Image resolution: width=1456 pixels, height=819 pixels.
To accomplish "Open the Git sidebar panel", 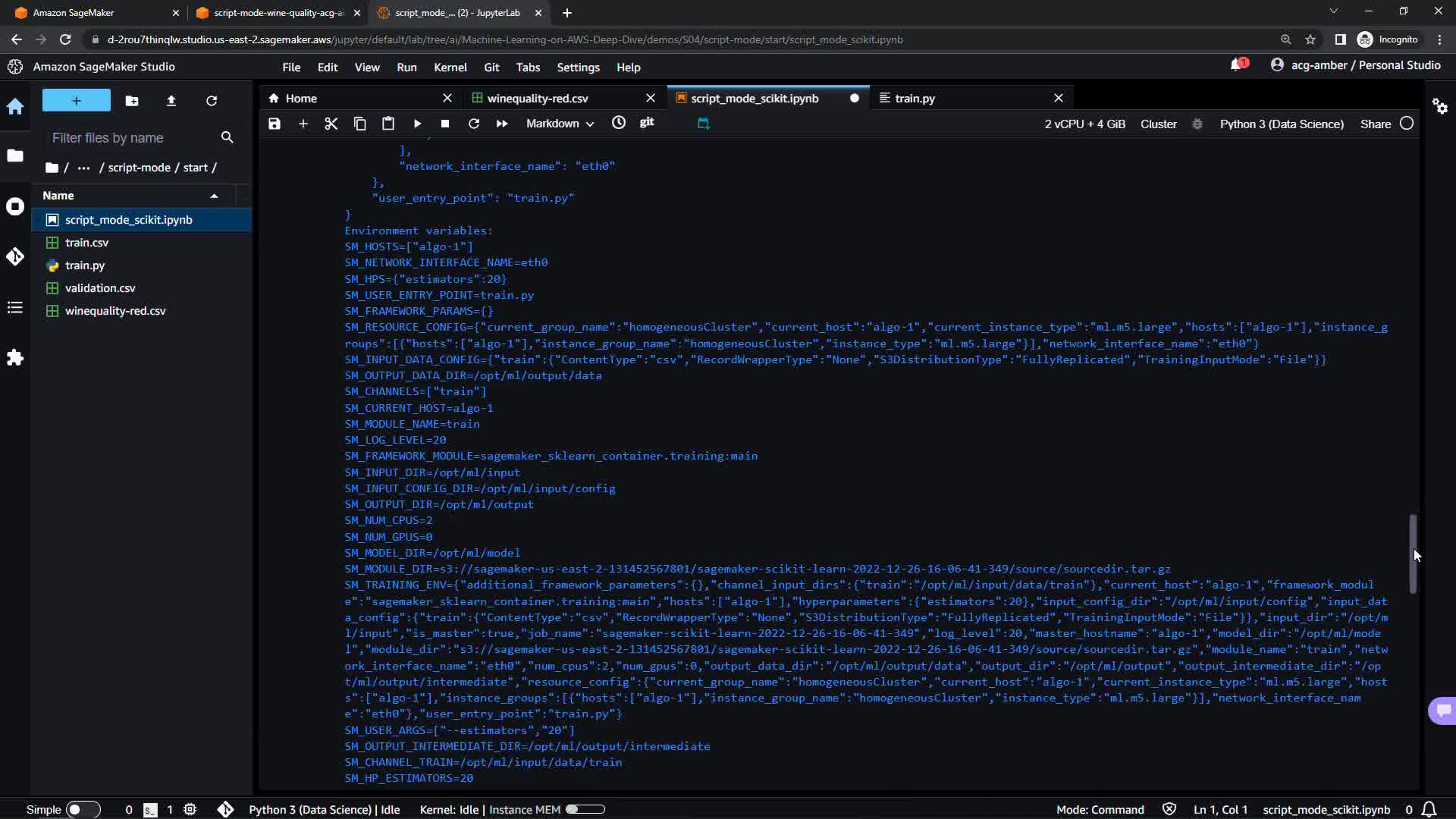I will 15,257.
